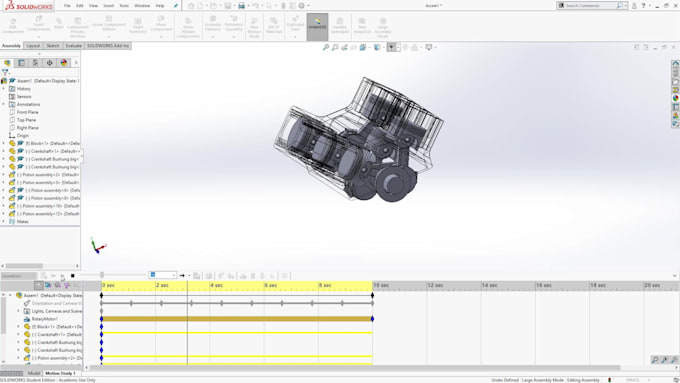Click the Mate ribbon tool
Image resolution: width=680 pixels, height=383 pixels.
pos(59,23)
